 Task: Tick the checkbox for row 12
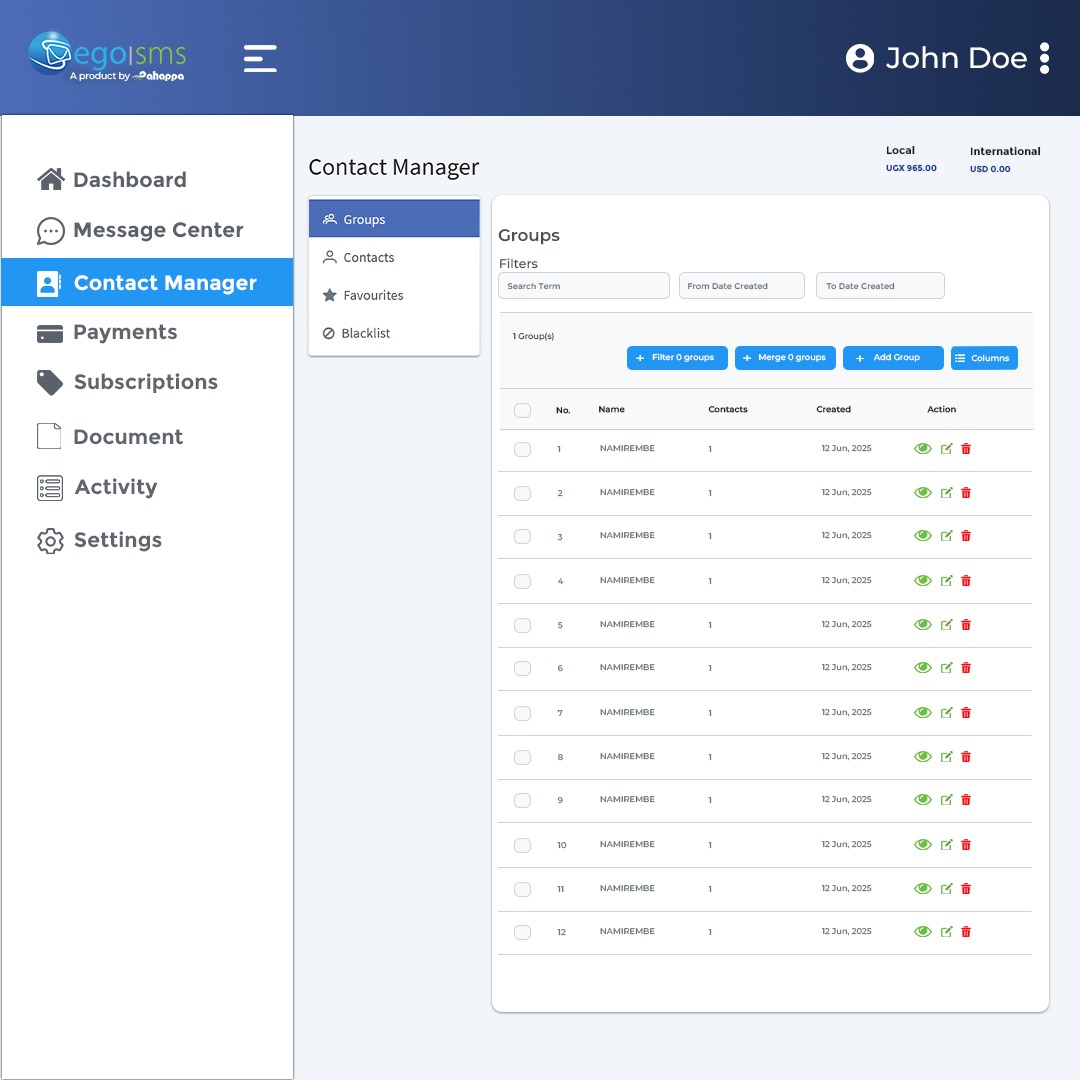click(523, 933)
